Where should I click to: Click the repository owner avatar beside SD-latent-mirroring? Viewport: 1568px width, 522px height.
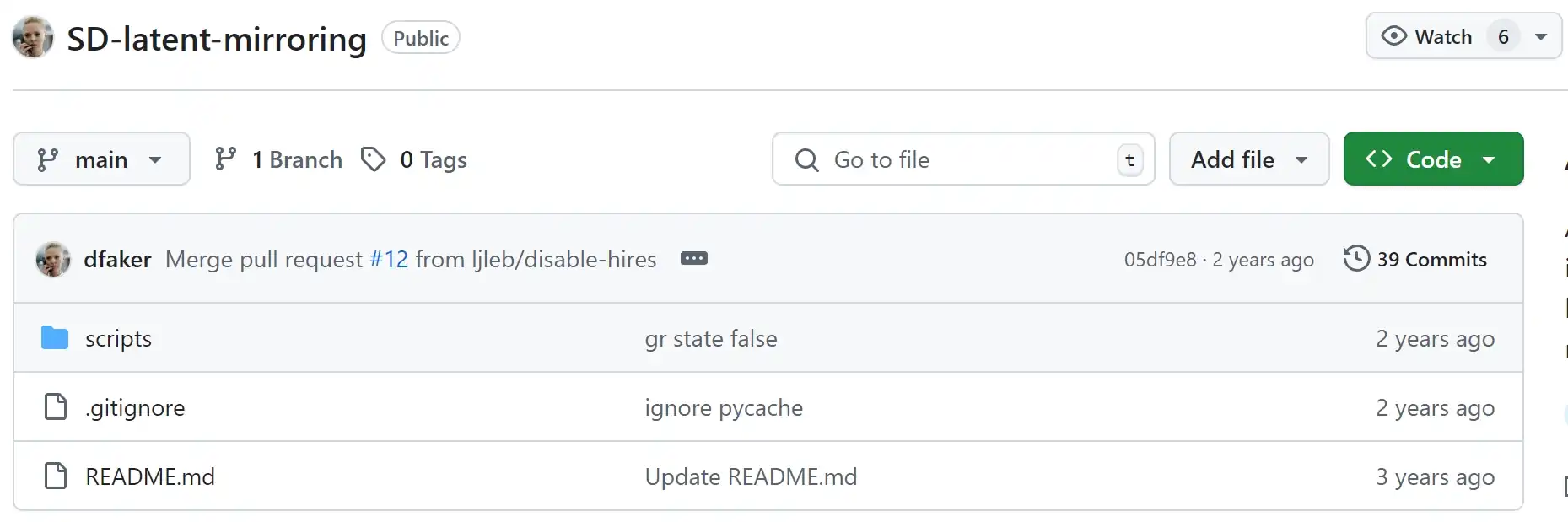coord(33,37)
